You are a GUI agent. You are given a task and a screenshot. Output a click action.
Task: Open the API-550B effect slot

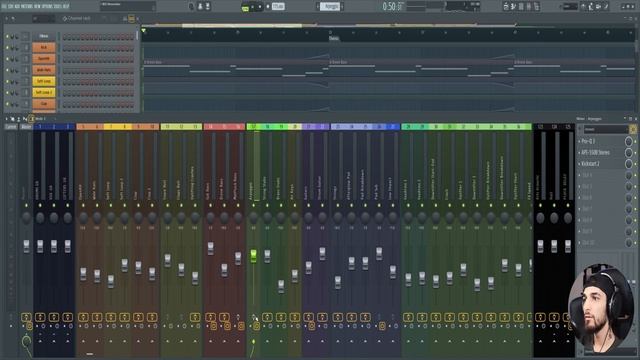596,152
